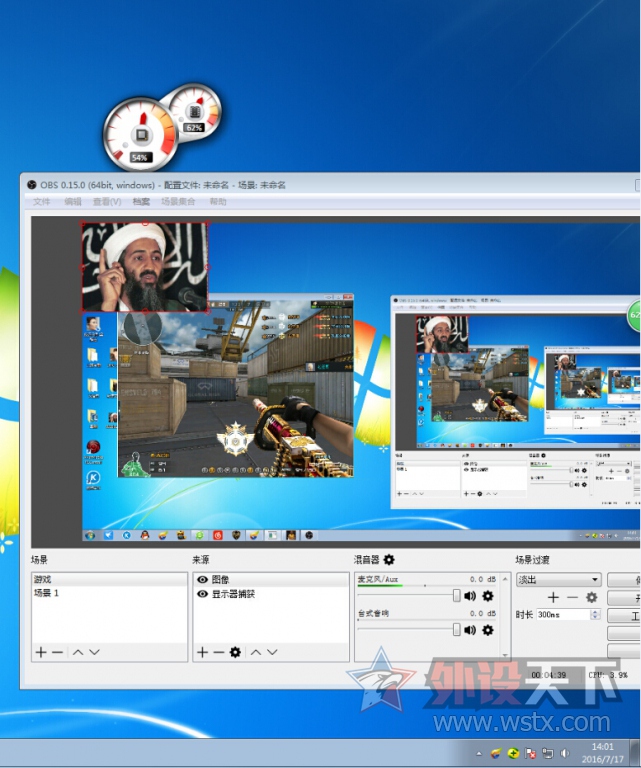Select the 显示器捕获 source row
This screenshot has width=641, height=768.
click(270, 594)
